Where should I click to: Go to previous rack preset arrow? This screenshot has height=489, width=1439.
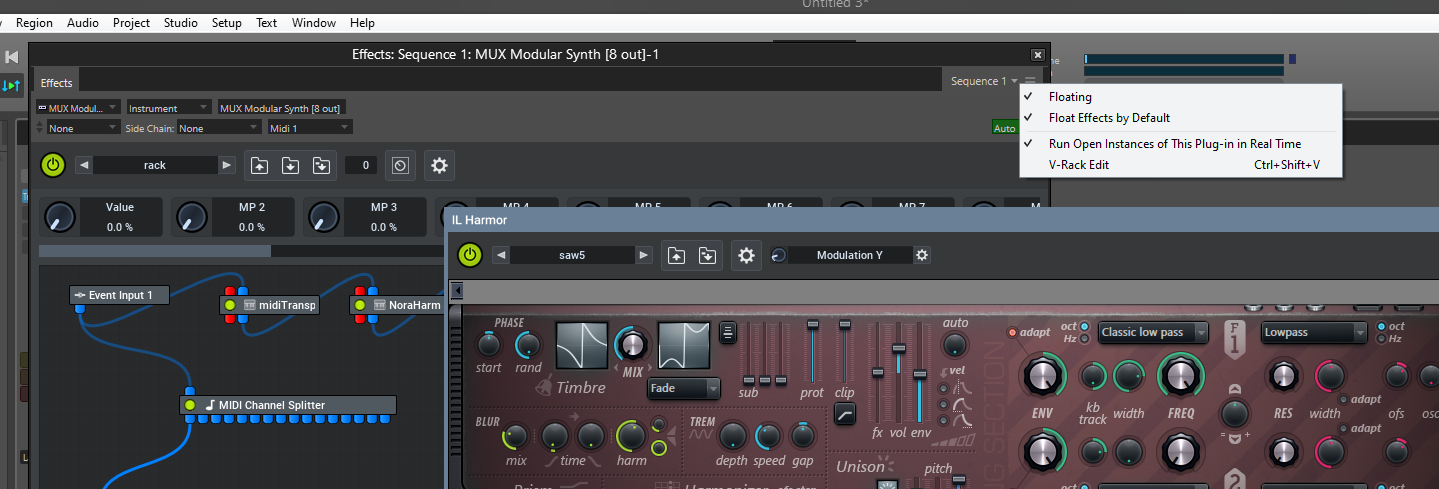84,165
